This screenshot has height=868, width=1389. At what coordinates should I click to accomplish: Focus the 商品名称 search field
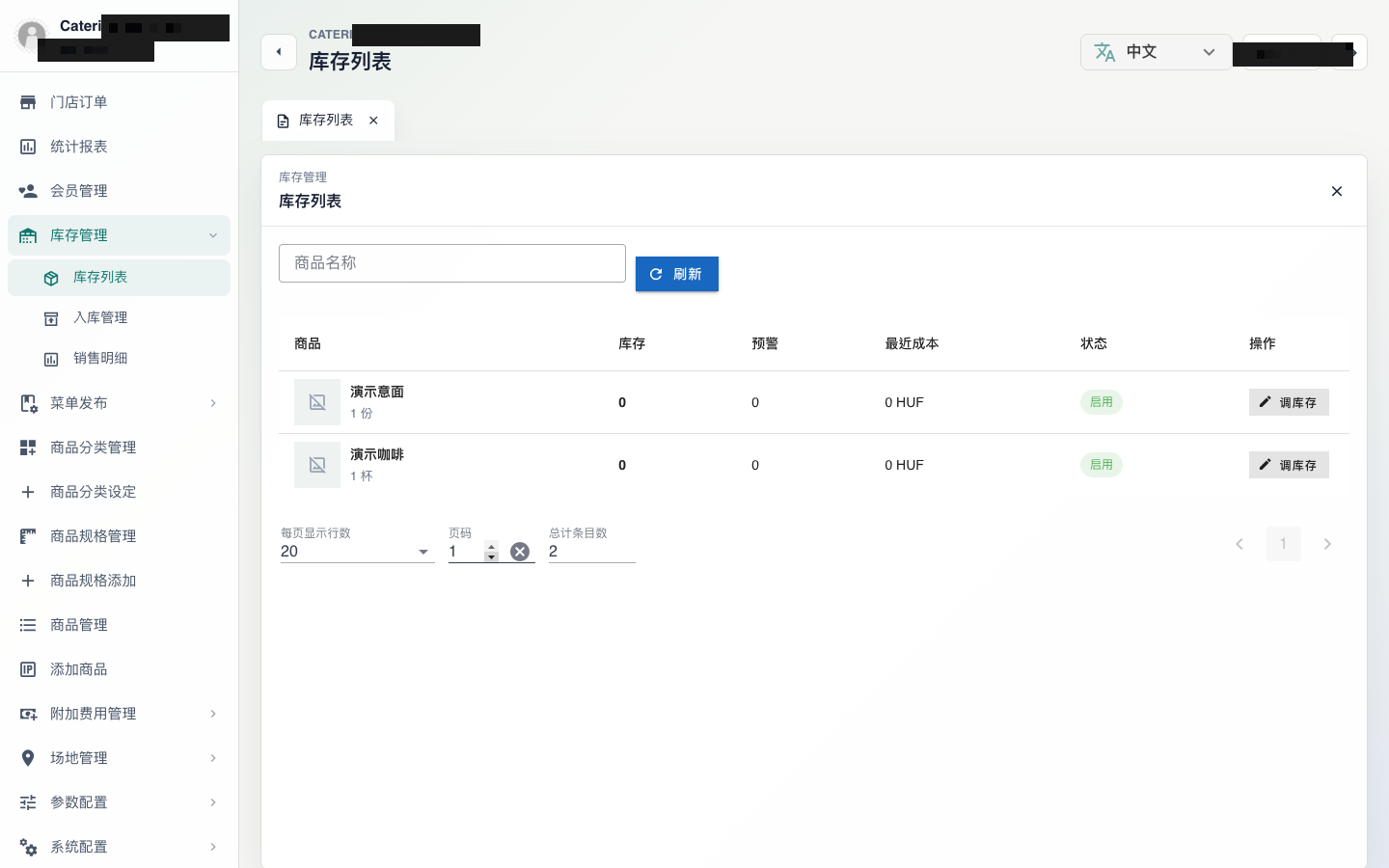(x=452, y=263)
